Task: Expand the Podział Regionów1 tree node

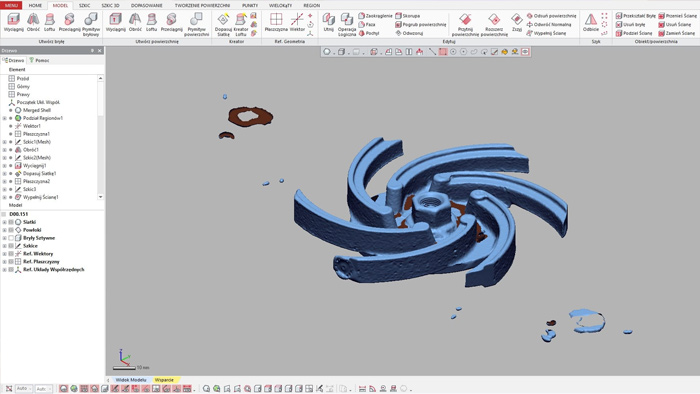Action: [4, 118]
